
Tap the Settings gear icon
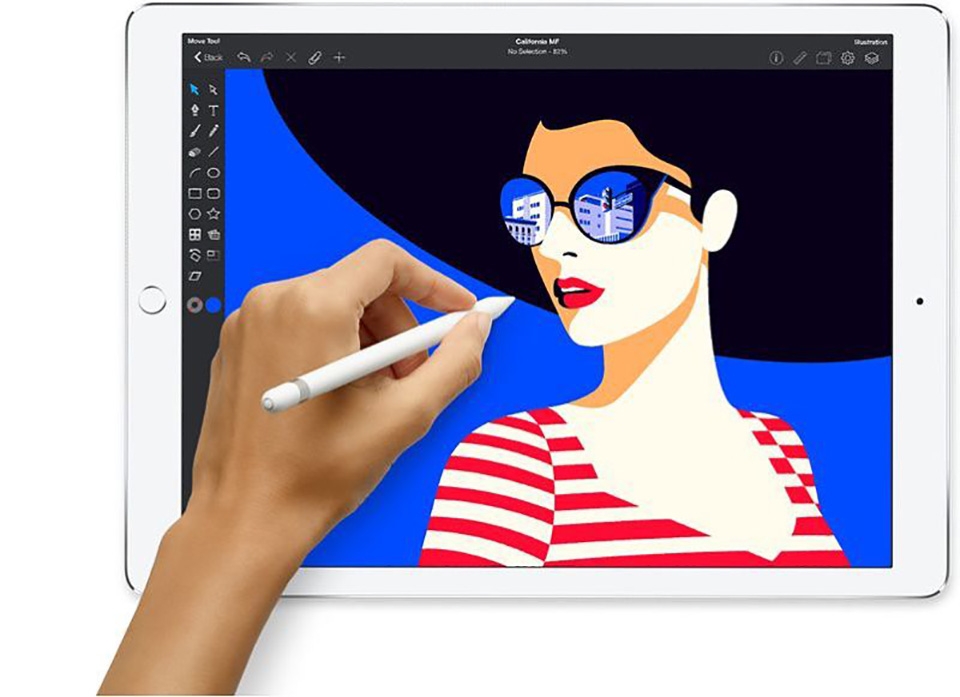847,58
